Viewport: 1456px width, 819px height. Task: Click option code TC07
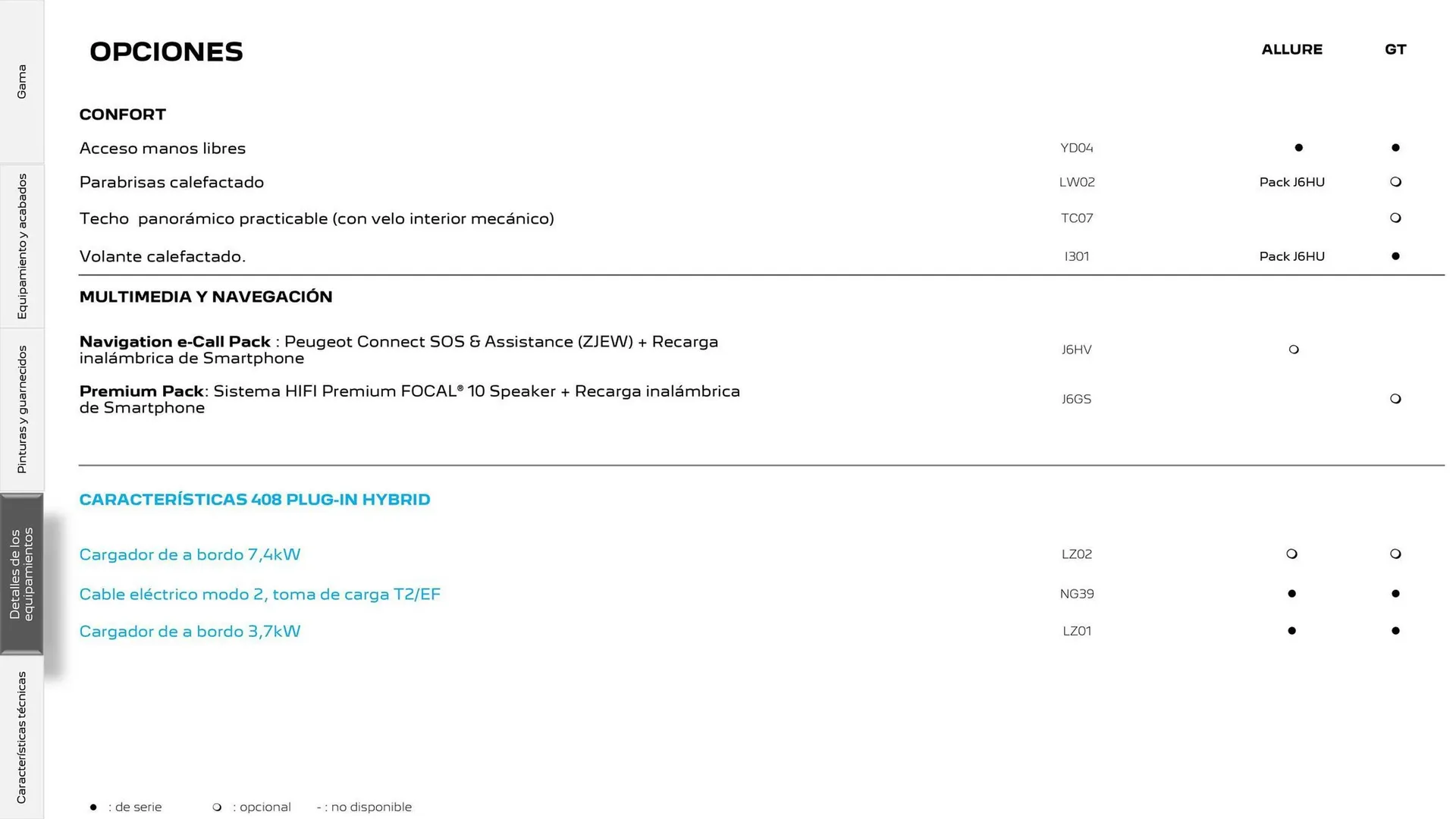(x=1076, y=218)
